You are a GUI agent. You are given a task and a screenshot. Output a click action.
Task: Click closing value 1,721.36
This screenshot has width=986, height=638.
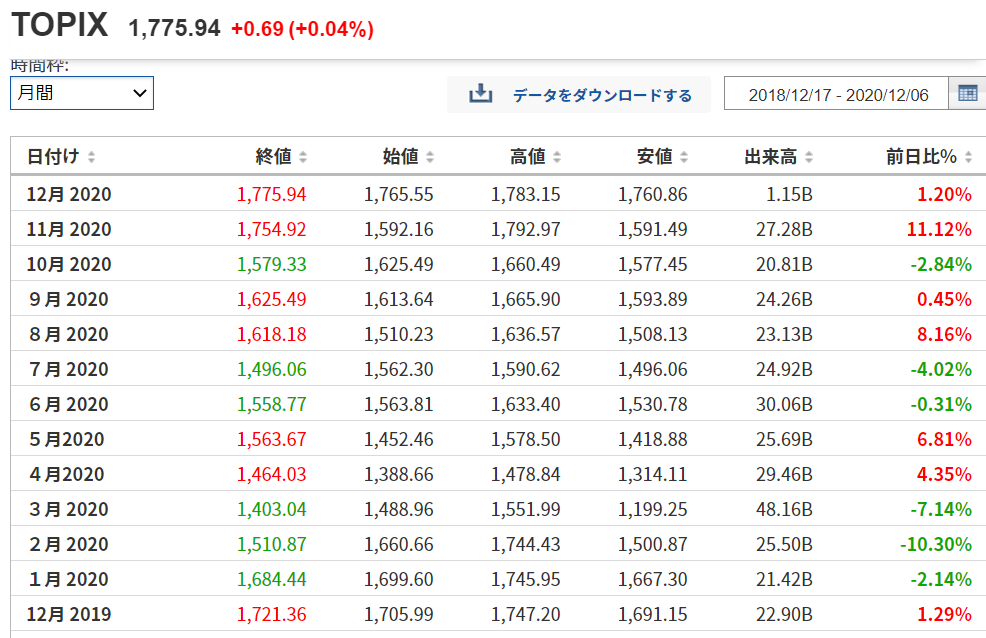coord(272,614)
